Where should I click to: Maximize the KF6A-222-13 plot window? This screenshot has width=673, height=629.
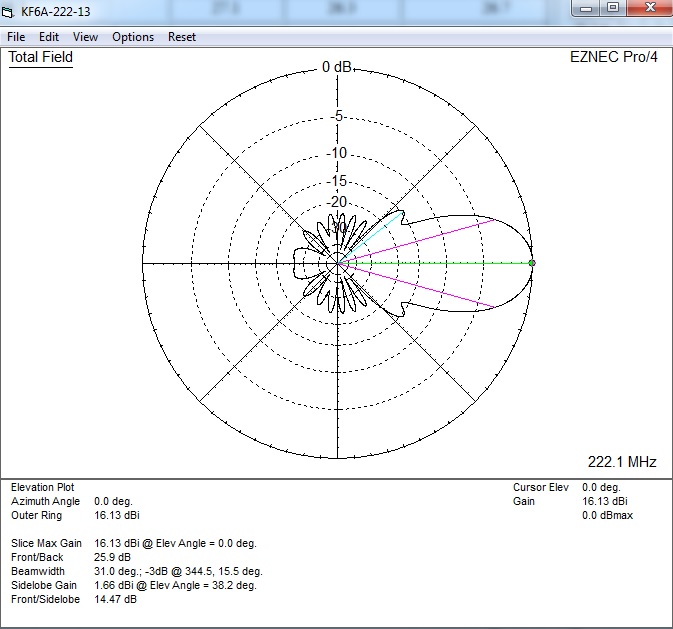click(614, 9)
